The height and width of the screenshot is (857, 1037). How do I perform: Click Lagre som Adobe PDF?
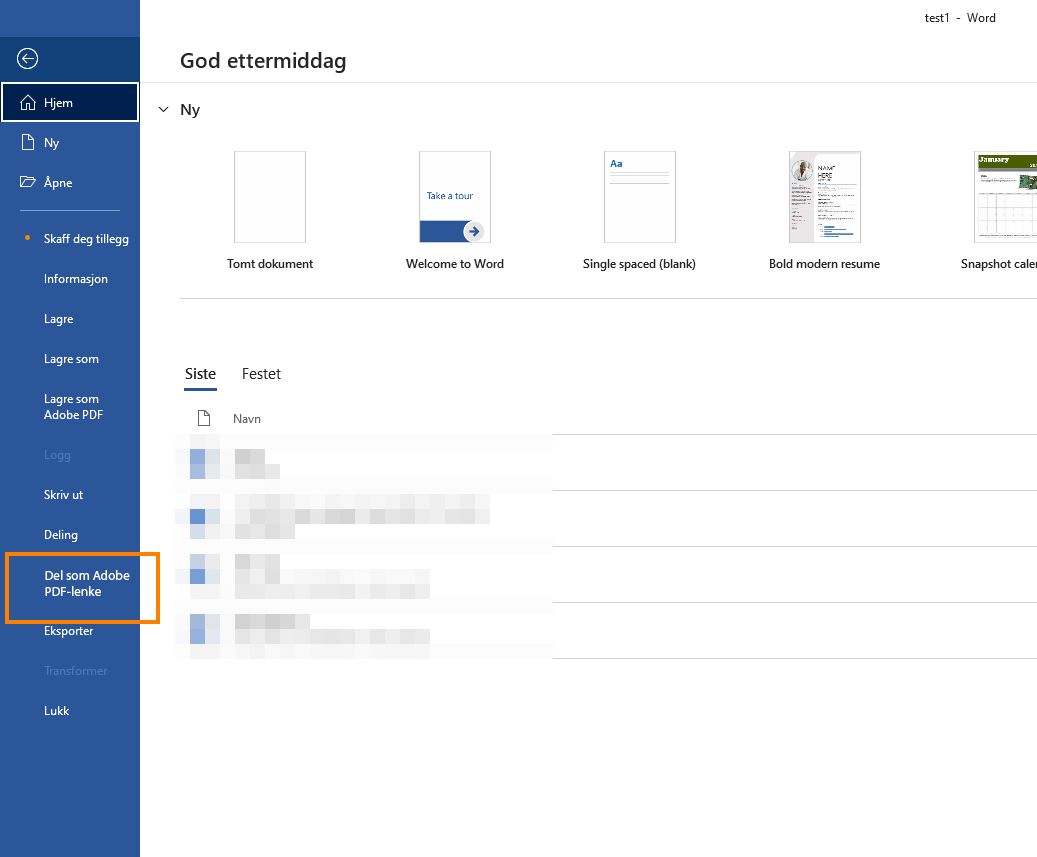73,406
